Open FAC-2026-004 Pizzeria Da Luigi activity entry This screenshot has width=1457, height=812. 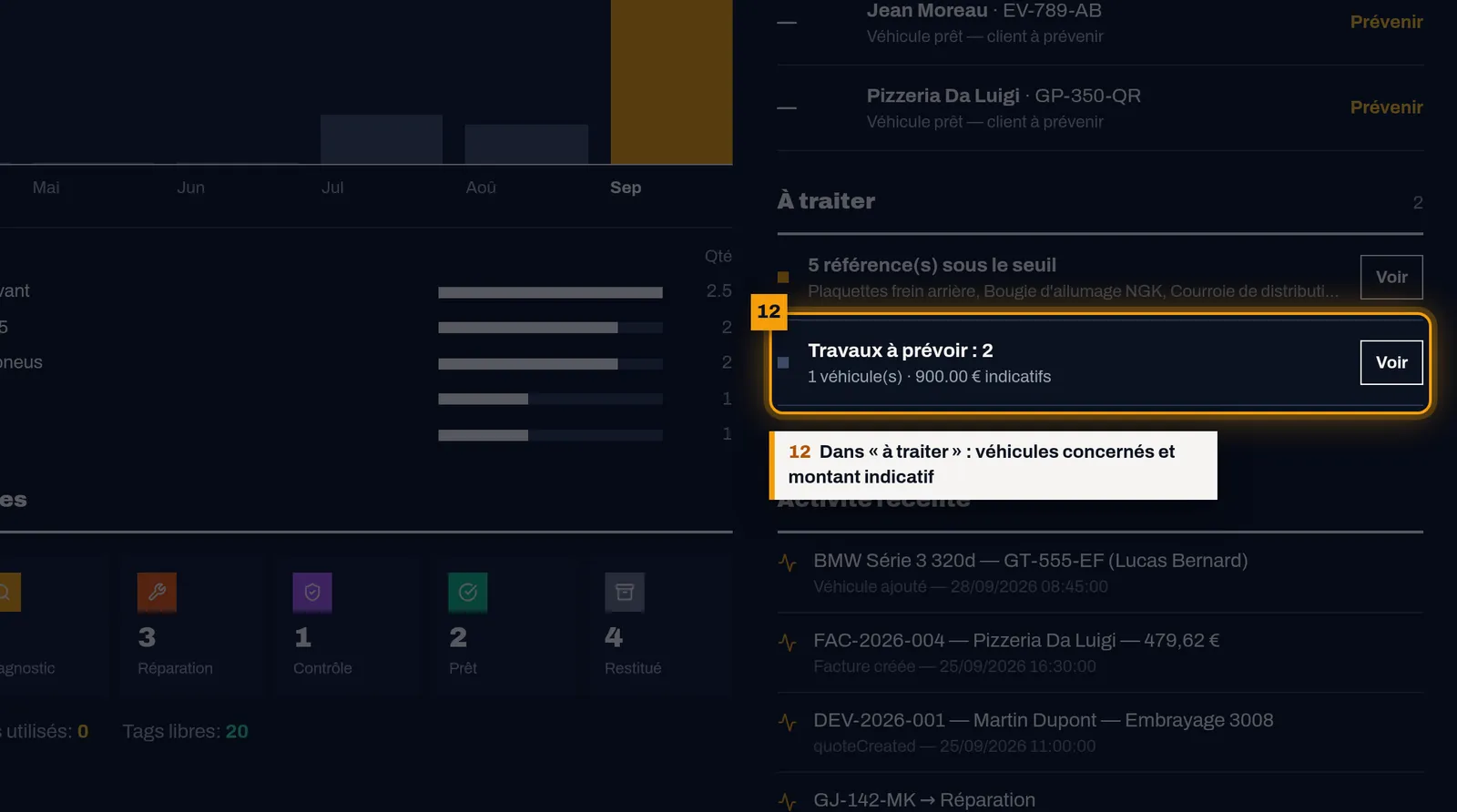1100,653
